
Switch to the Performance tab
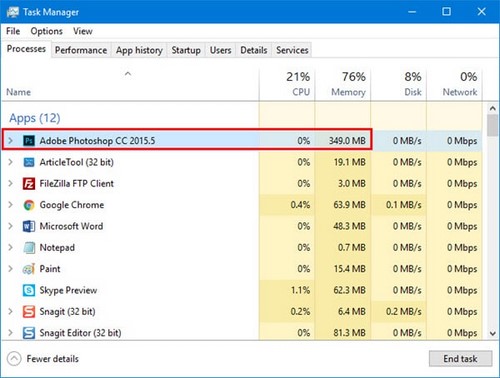81,50
